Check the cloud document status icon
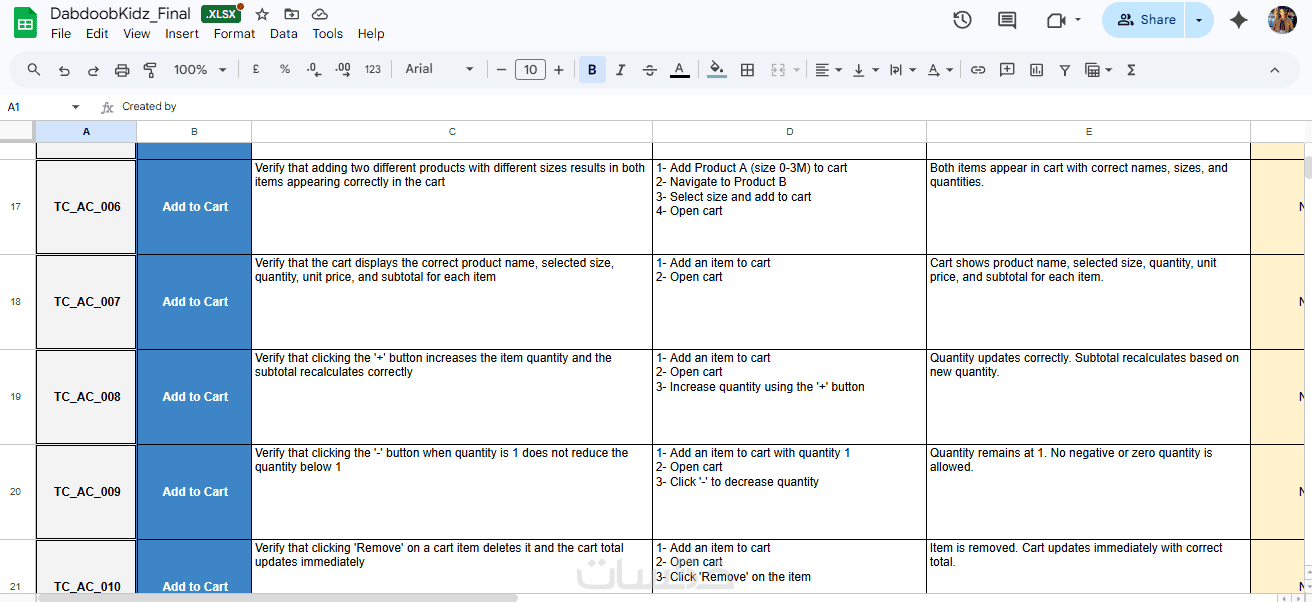 (320, 14)
